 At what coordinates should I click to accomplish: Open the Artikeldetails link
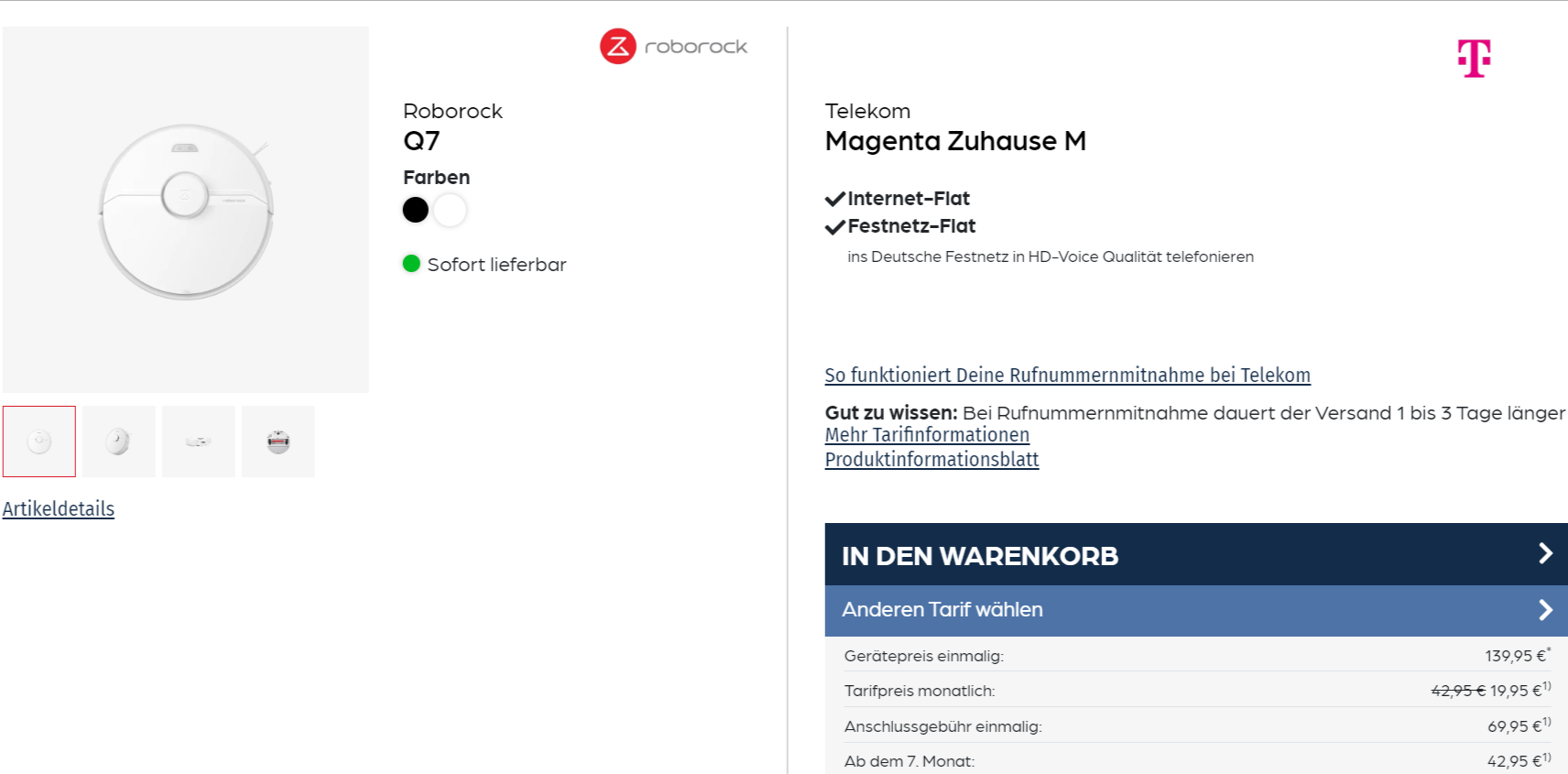pos(59,508)
